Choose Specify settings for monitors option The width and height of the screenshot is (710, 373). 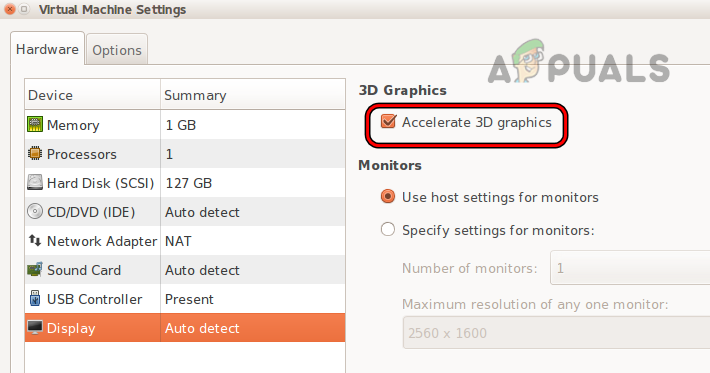pyautogui.click(x=388, y=230)
